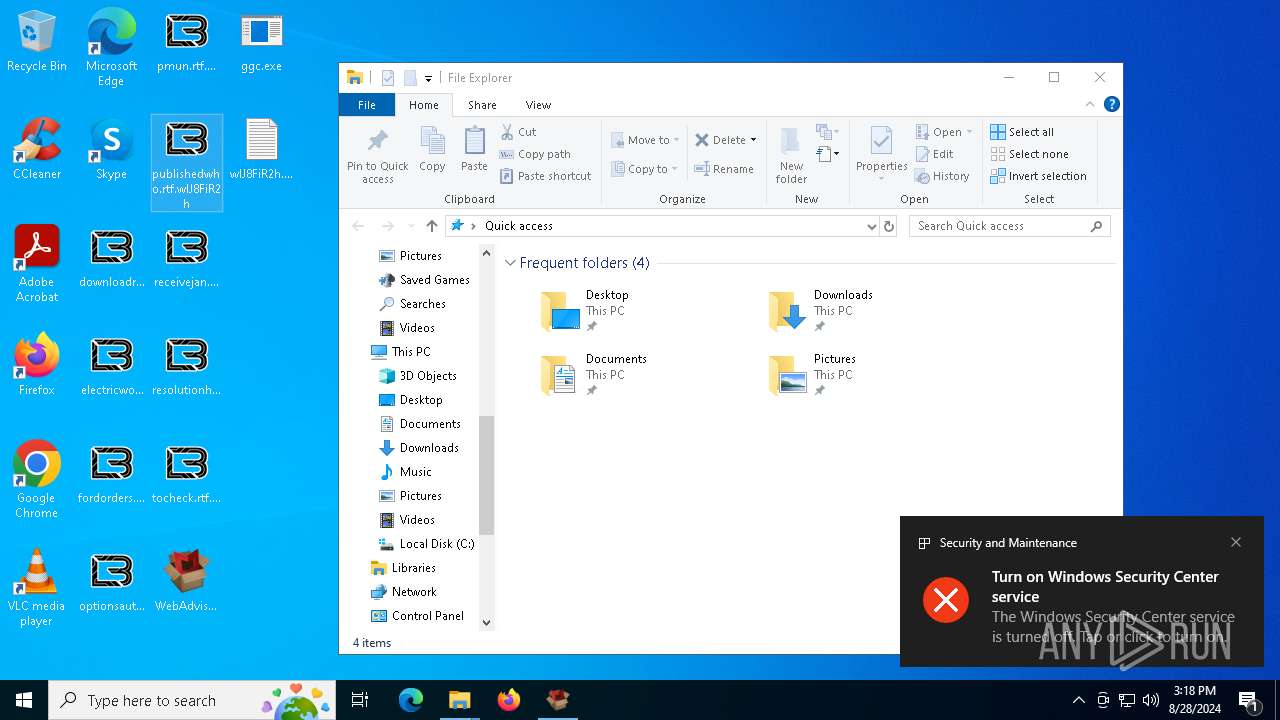Collapse the ribbon with the chevron
1280x720 pixels.
1090,104
